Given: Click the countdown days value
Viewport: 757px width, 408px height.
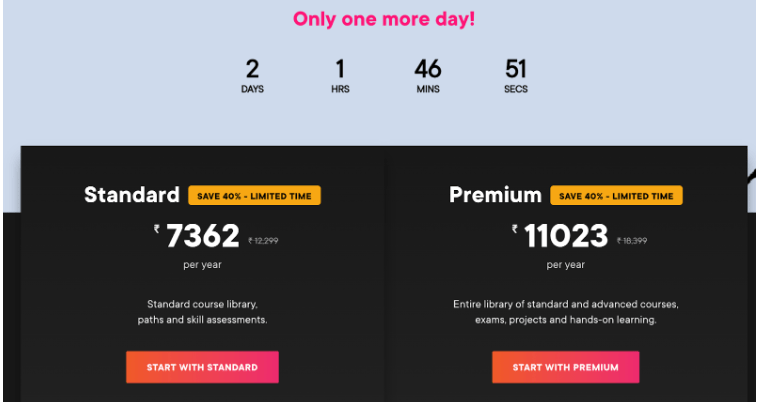Looking at the screenshot, I should [x=252, y=69].
